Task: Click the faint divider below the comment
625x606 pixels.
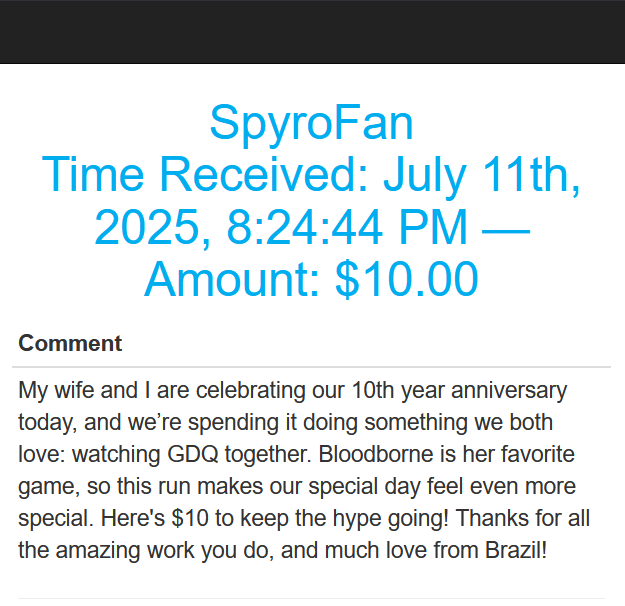Action: (311, 598)
